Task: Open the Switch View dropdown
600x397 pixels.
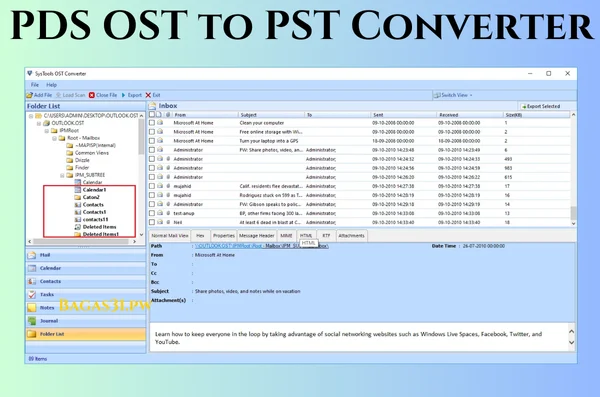Action: [x=453, y=95]
